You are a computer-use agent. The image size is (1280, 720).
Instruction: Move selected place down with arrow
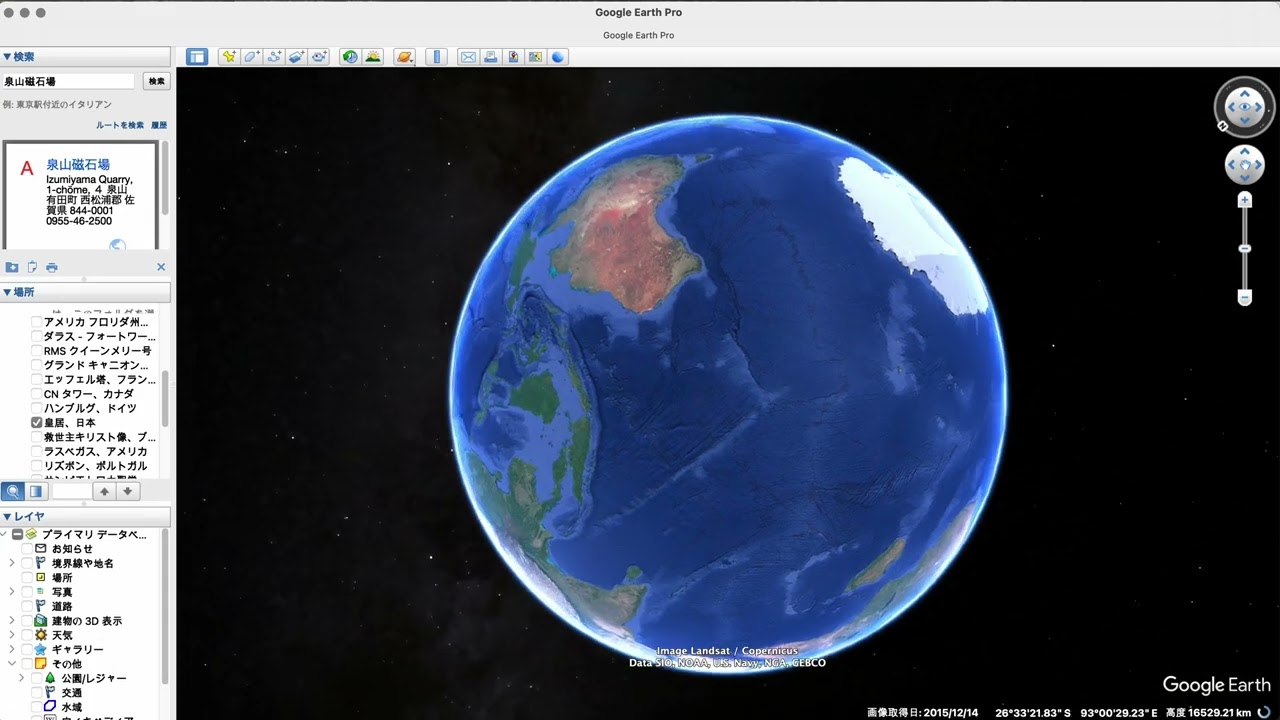[128, 491]
